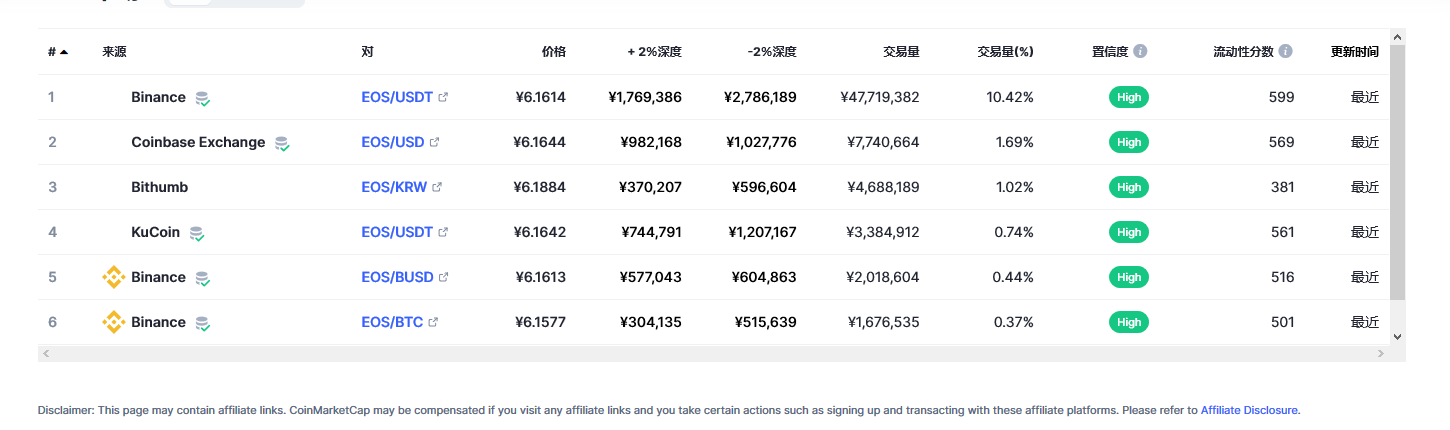Image resolution: width=1450 pixels, height=430 pixels.
Task: Open the EOS/USDT pair link for Binance
Action: click(x=397, y=97)
